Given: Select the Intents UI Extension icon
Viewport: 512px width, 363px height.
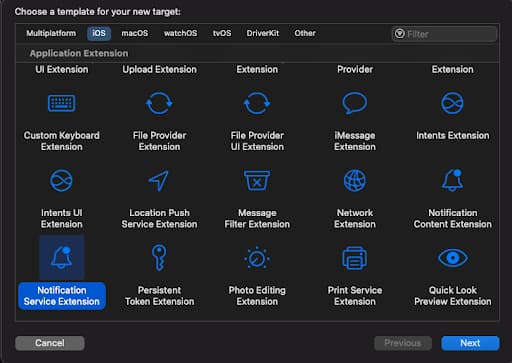Looking at the screenshot, I should tap(61, 180).
